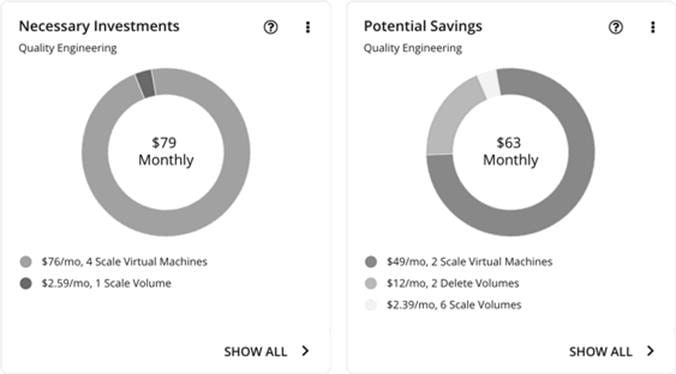Open the Potential Savings kebab menu
This screenshot has height=374, width=676.
(x=653, y=27)
